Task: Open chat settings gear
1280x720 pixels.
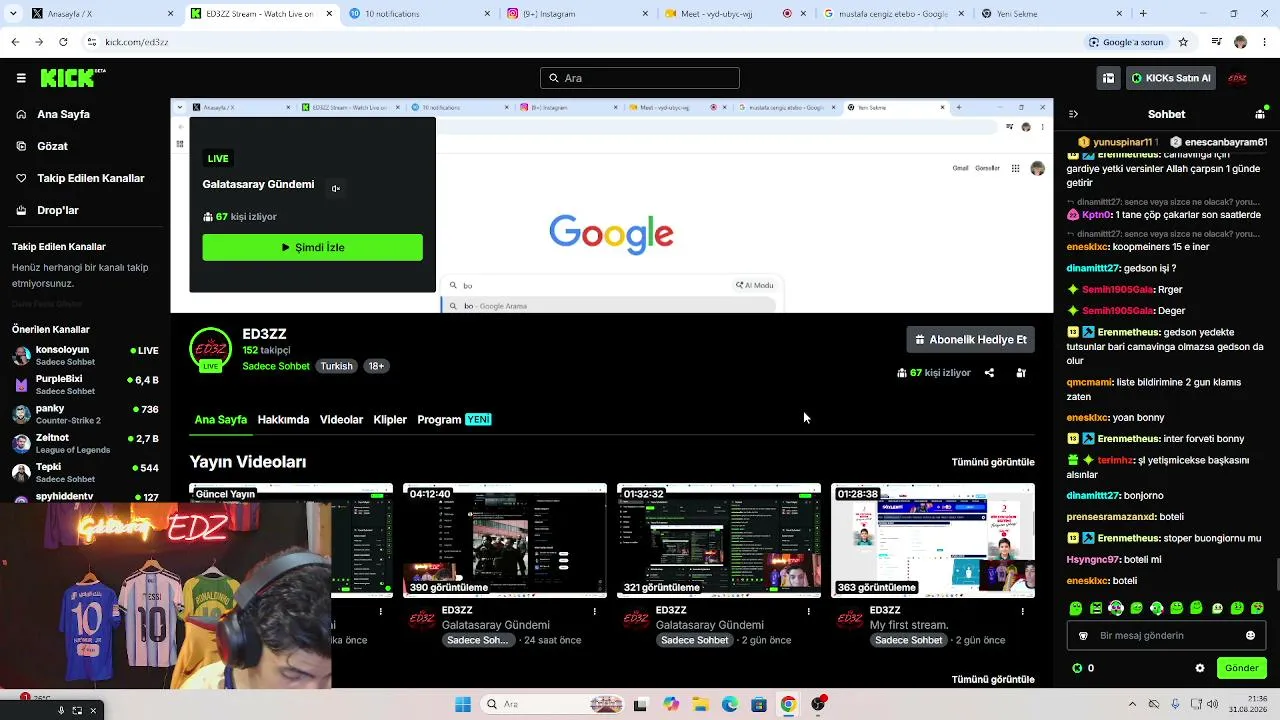Action: [x=1200, y=668]
